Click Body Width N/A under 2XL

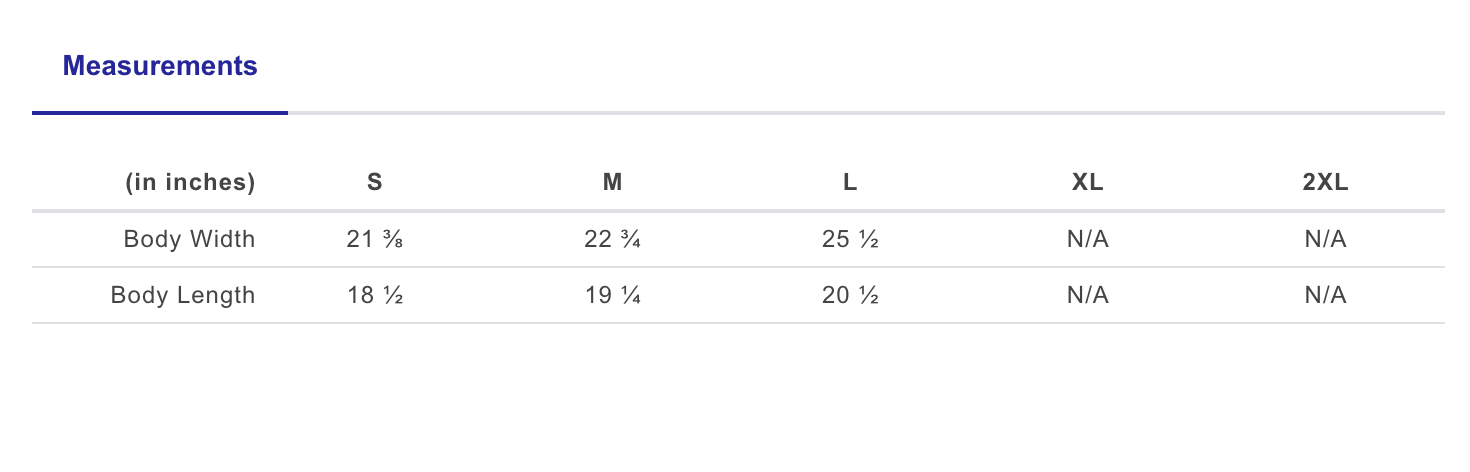pyautogui.click(x=1326, y=240)
